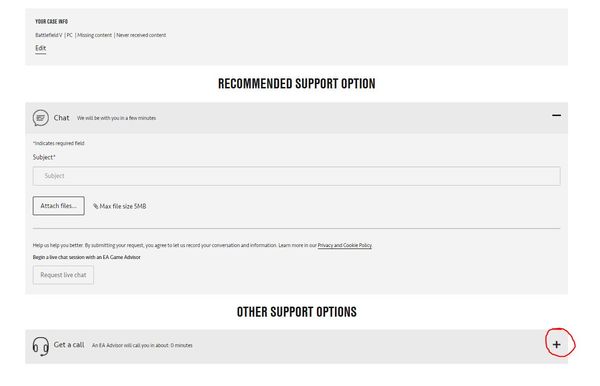Click the Your Case Info heading
This screenshot has height=386, width=600.
[51, 21]
